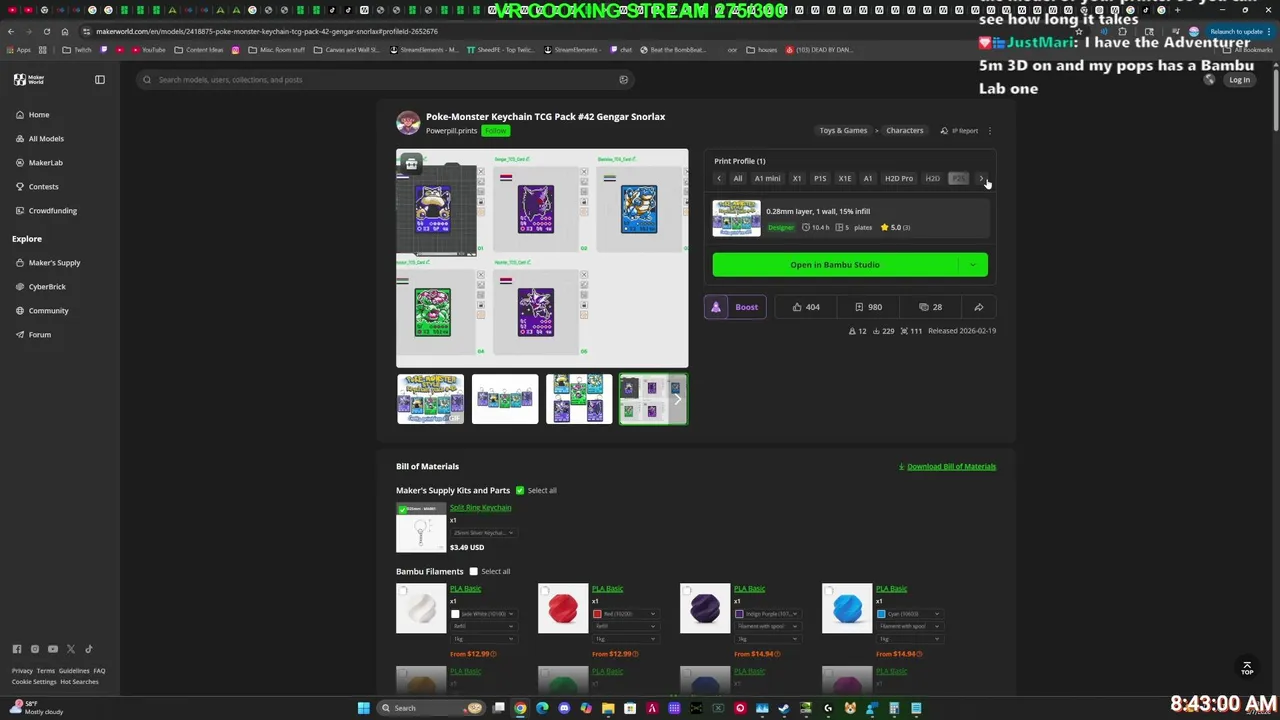This screenshot has height=720, width=1280.
Task: Expand the Open in Bambu Studio dropdown arrow
Action: pos(972,265)
